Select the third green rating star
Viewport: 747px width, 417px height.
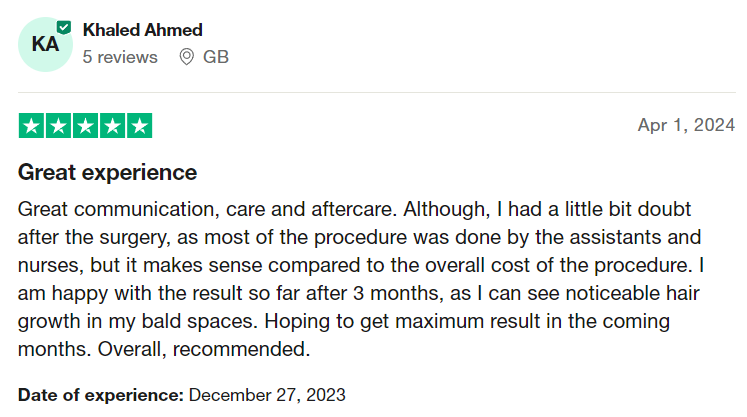coord(85,126)
